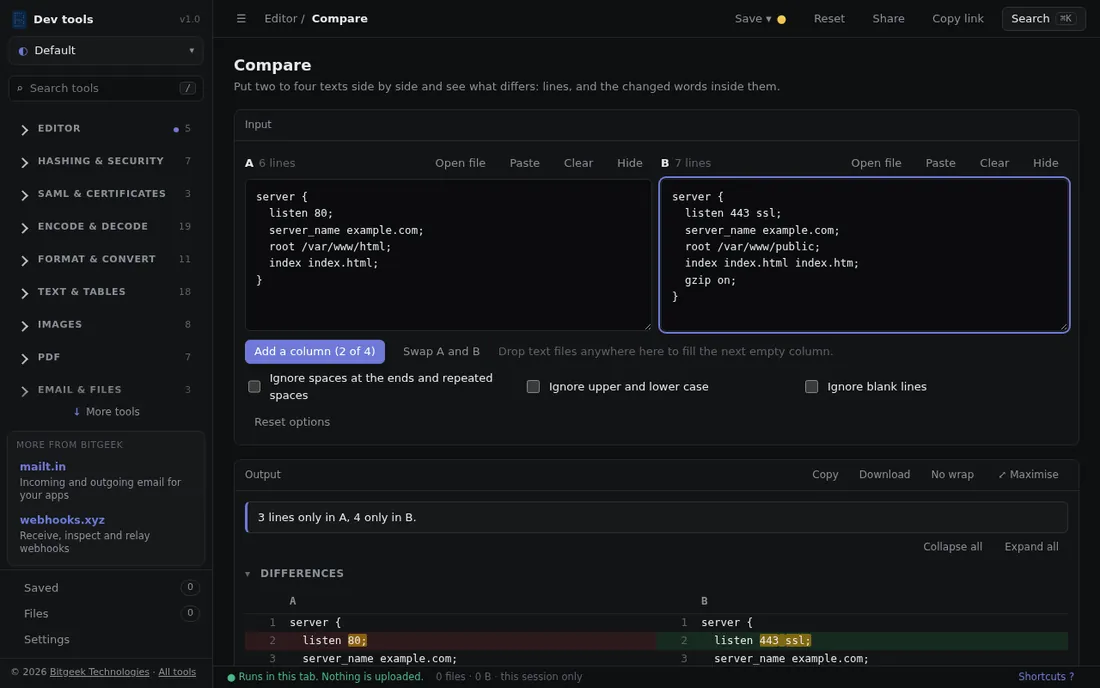Open the Files section

coord(106,614)
